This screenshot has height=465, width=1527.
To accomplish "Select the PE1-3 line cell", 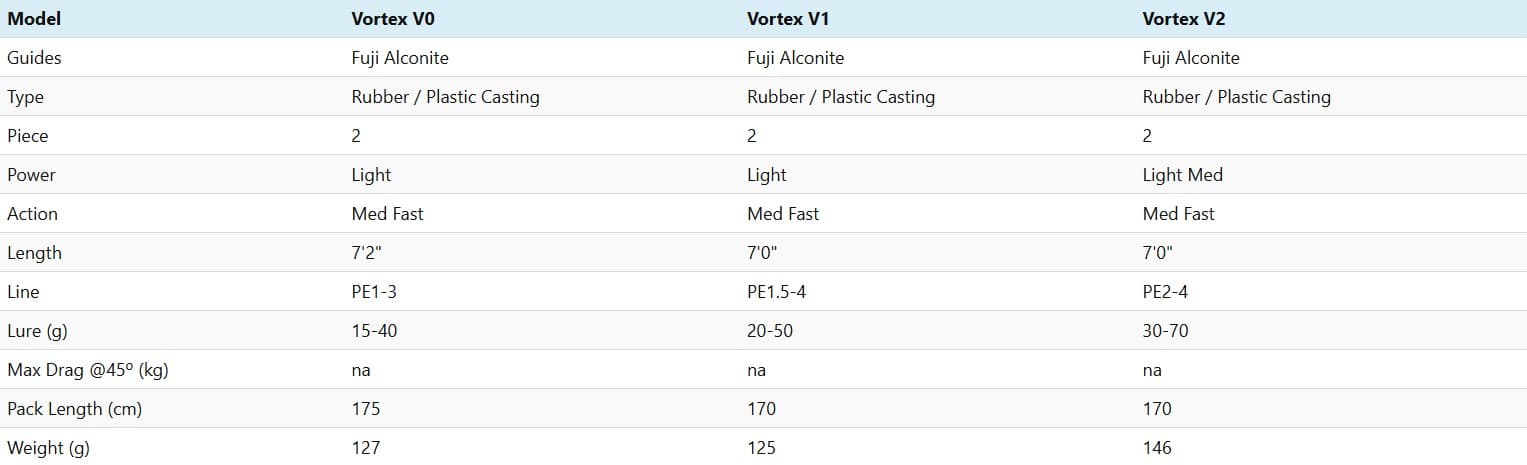I will 375,292.
